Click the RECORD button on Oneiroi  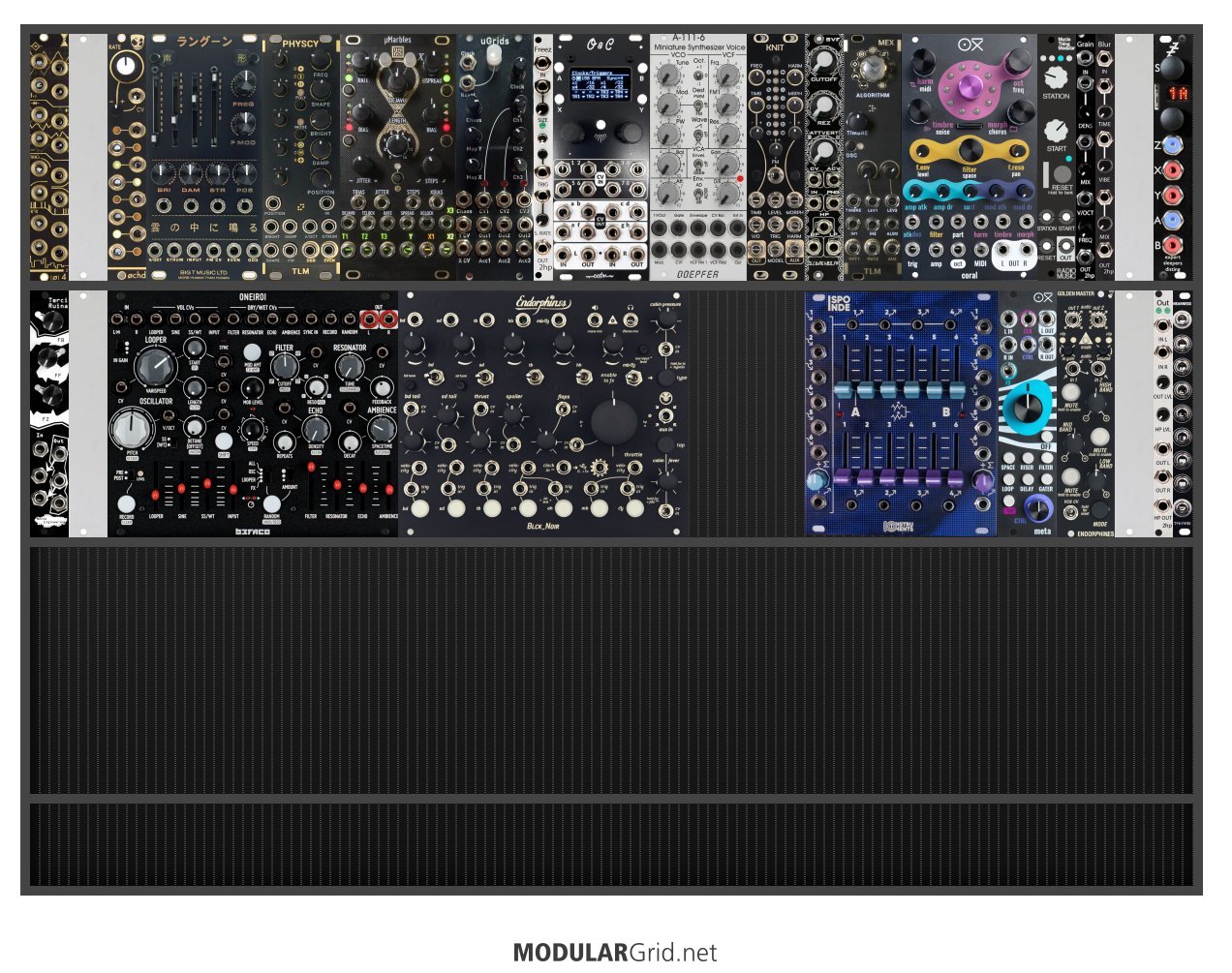pos(127,502)
